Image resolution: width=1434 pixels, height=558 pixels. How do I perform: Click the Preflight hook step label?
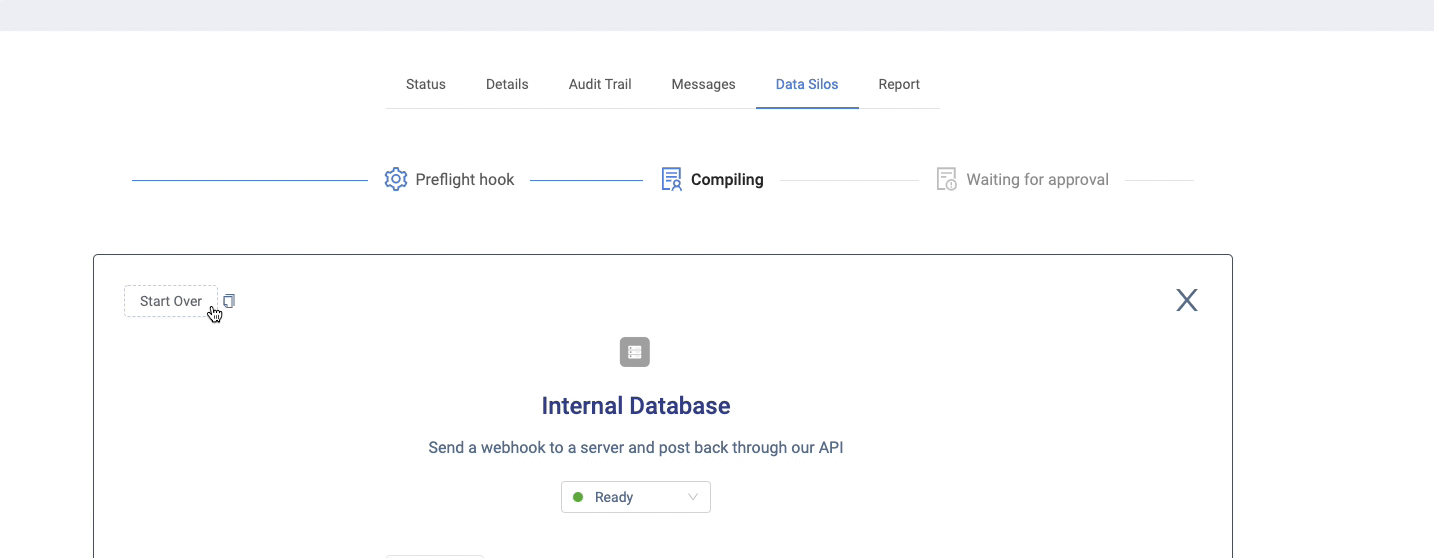(465, 180)
